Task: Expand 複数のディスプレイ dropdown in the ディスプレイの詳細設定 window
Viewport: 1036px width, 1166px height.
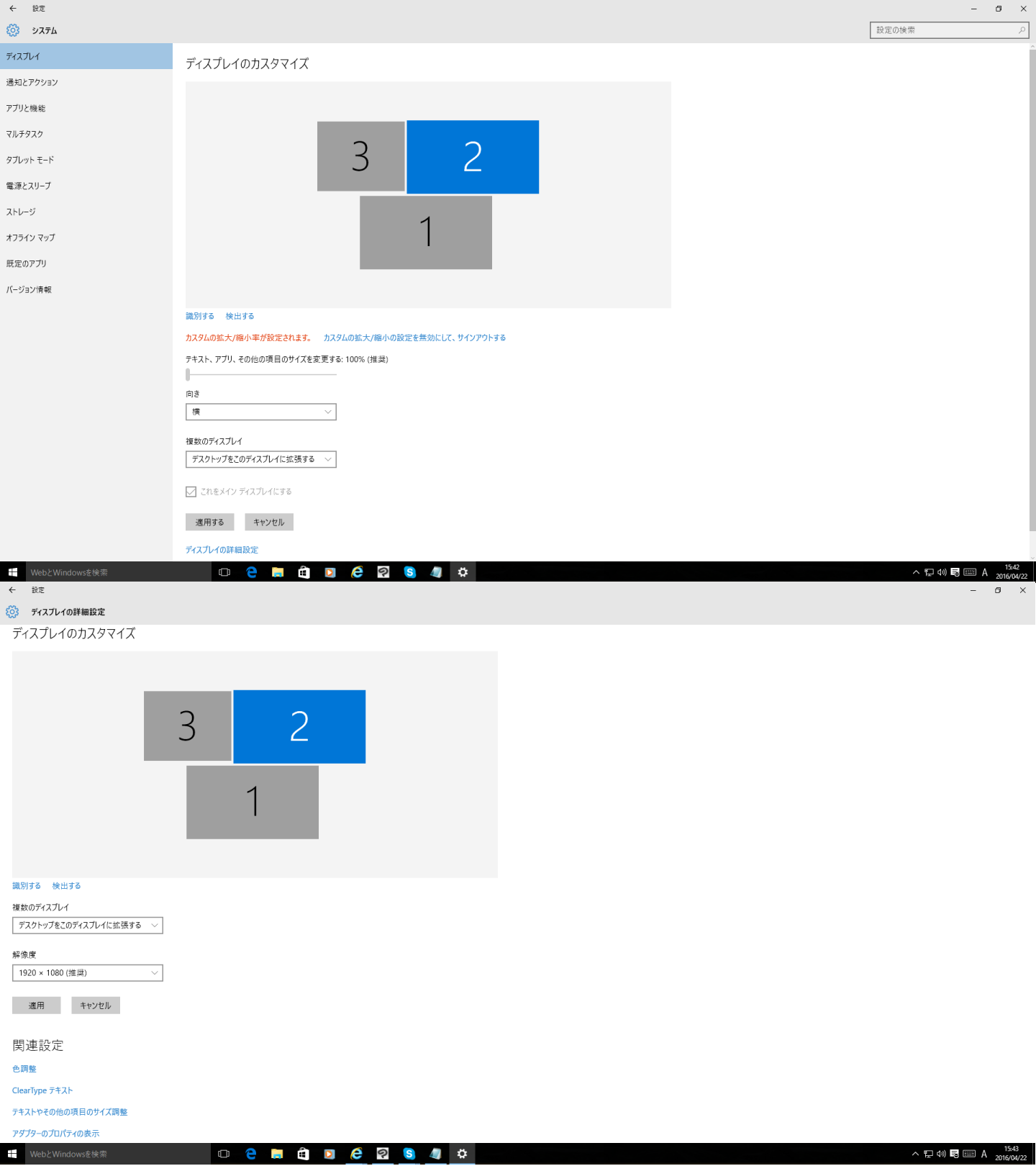Action: (x=88, y=926)
